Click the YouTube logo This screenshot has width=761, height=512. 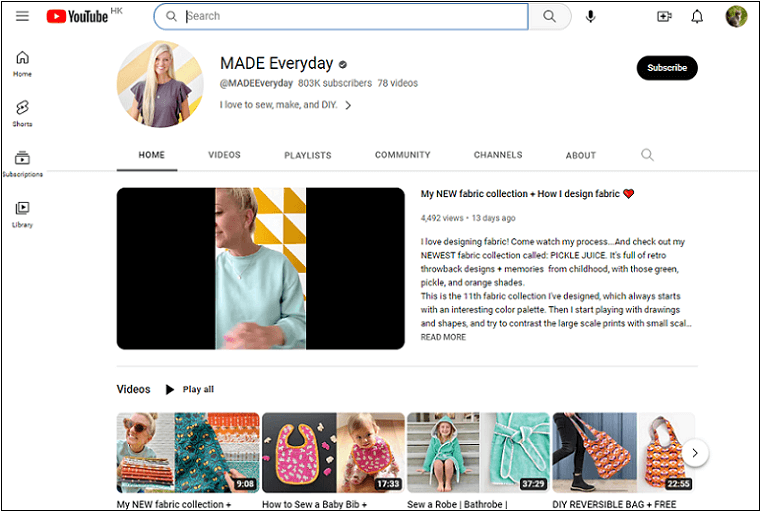pos(78,17)
